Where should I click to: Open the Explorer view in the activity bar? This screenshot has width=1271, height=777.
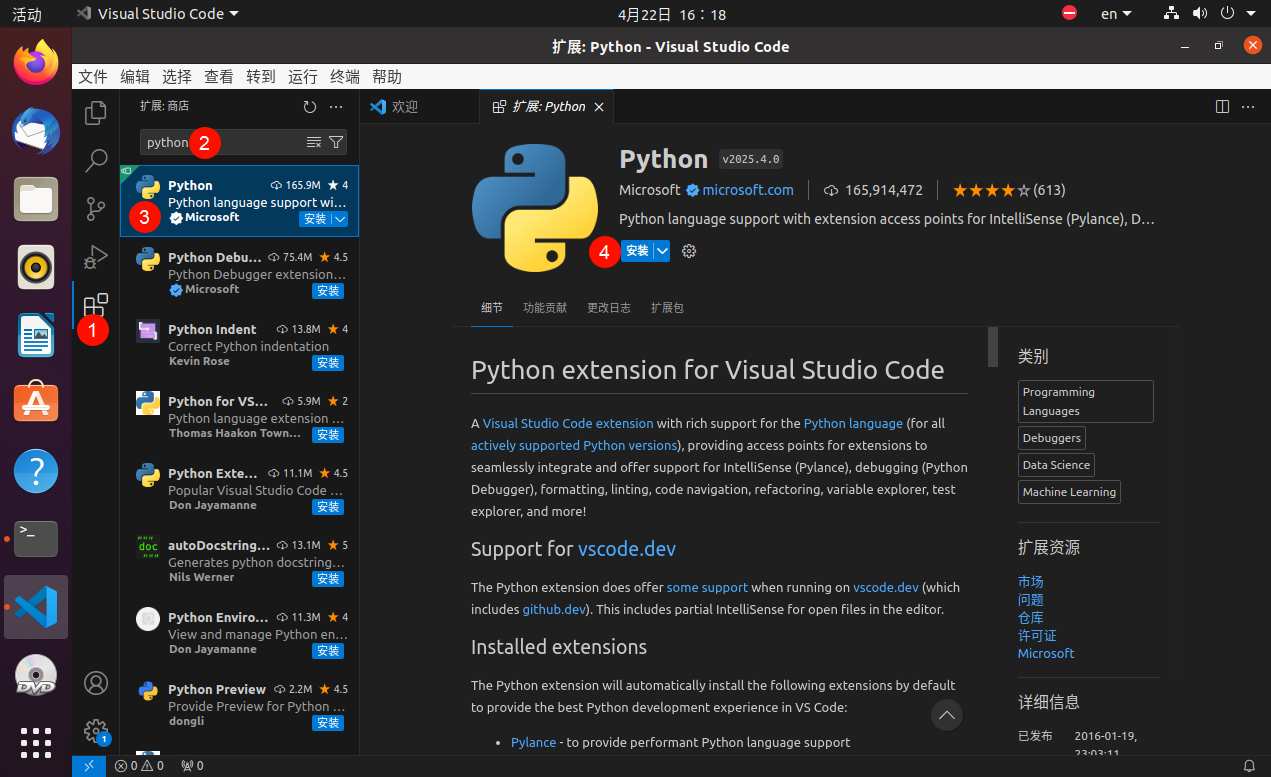click(x=96, y=113)
